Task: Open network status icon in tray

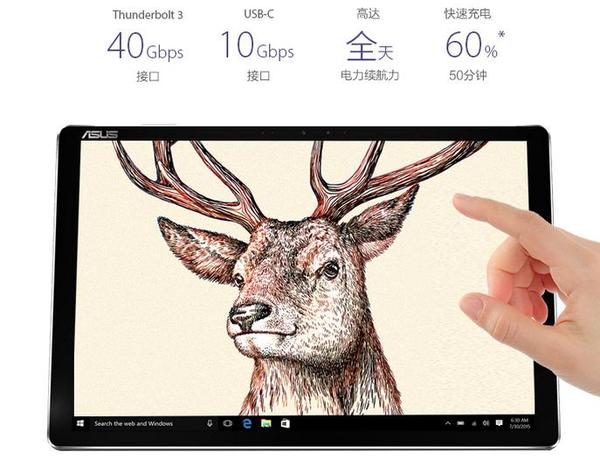Action: 474,423
